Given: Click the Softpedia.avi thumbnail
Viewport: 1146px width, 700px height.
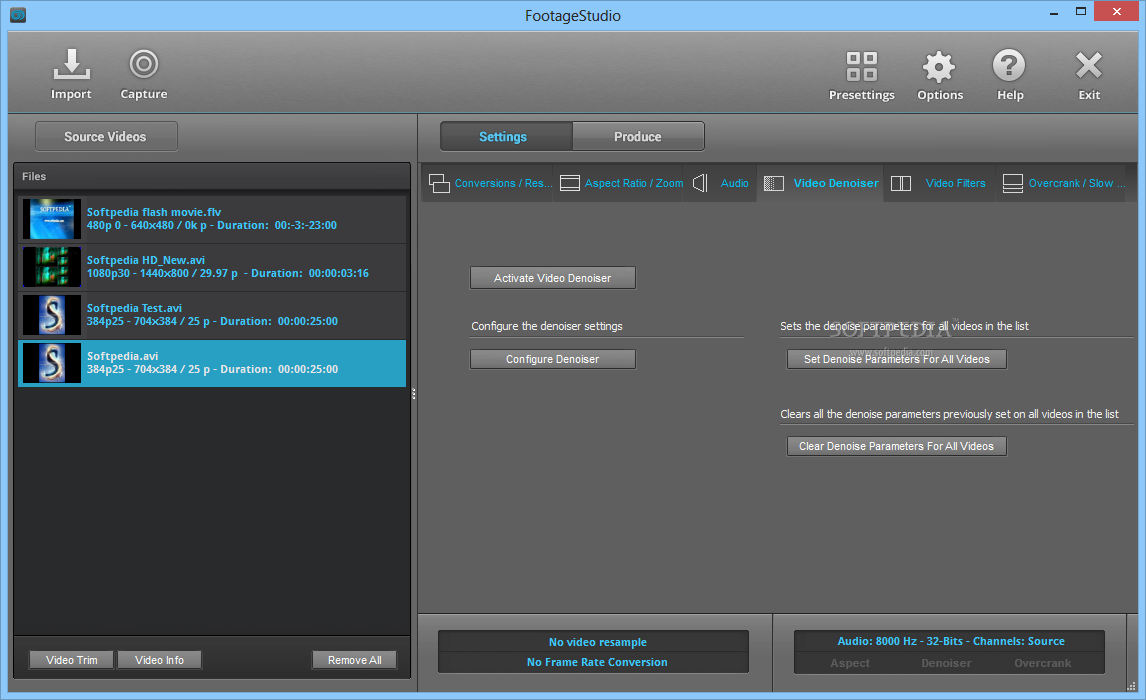Looking at the screenshot, I should pos(52,363).
